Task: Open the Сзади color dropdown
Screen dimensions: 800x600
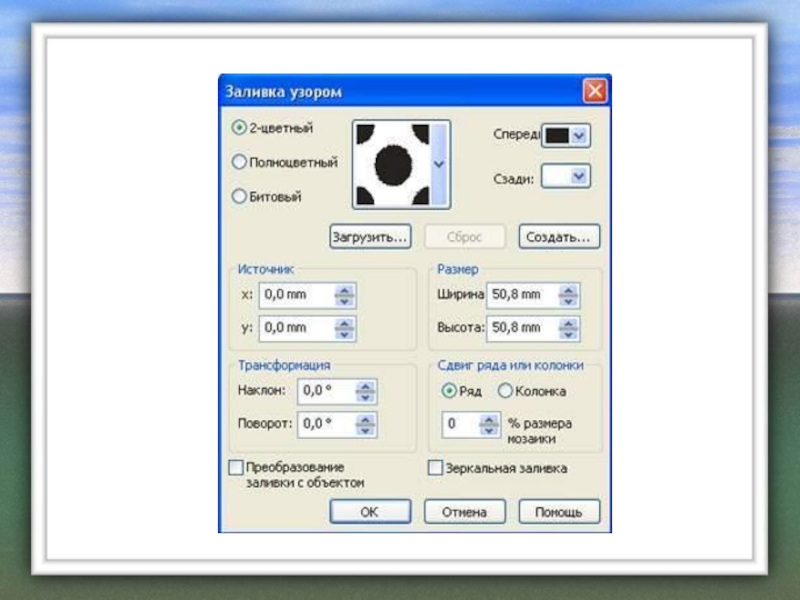Action: tap(579, 177)
